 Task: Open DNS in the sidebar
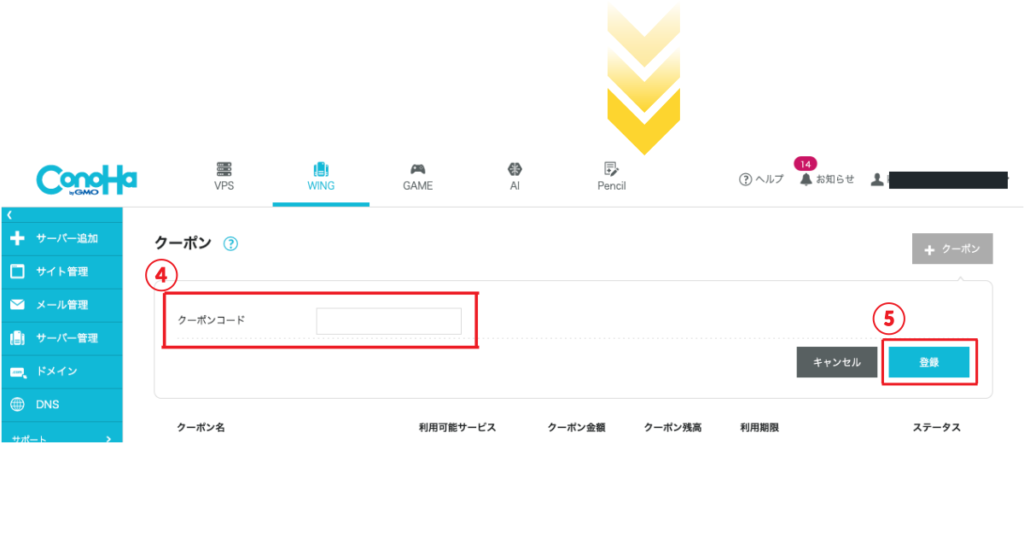62,405
